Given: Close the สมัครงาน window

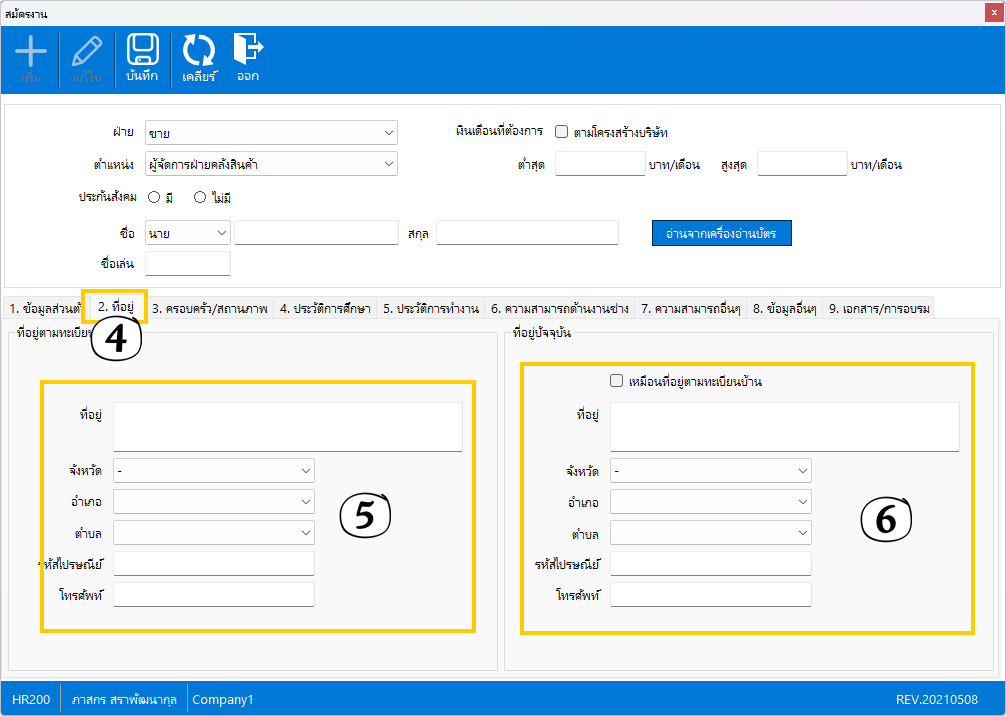Looking at the screenshot, I should tap(993, 13).
